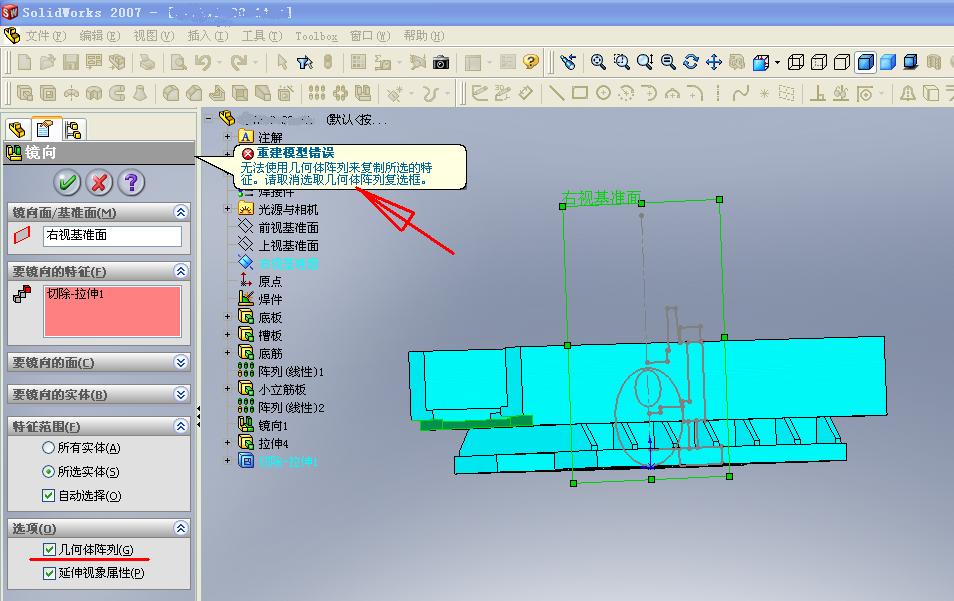Screen dimensions: 954x601
Task: Click the PropertyManager help question button
Action: [x=131, y=182]
